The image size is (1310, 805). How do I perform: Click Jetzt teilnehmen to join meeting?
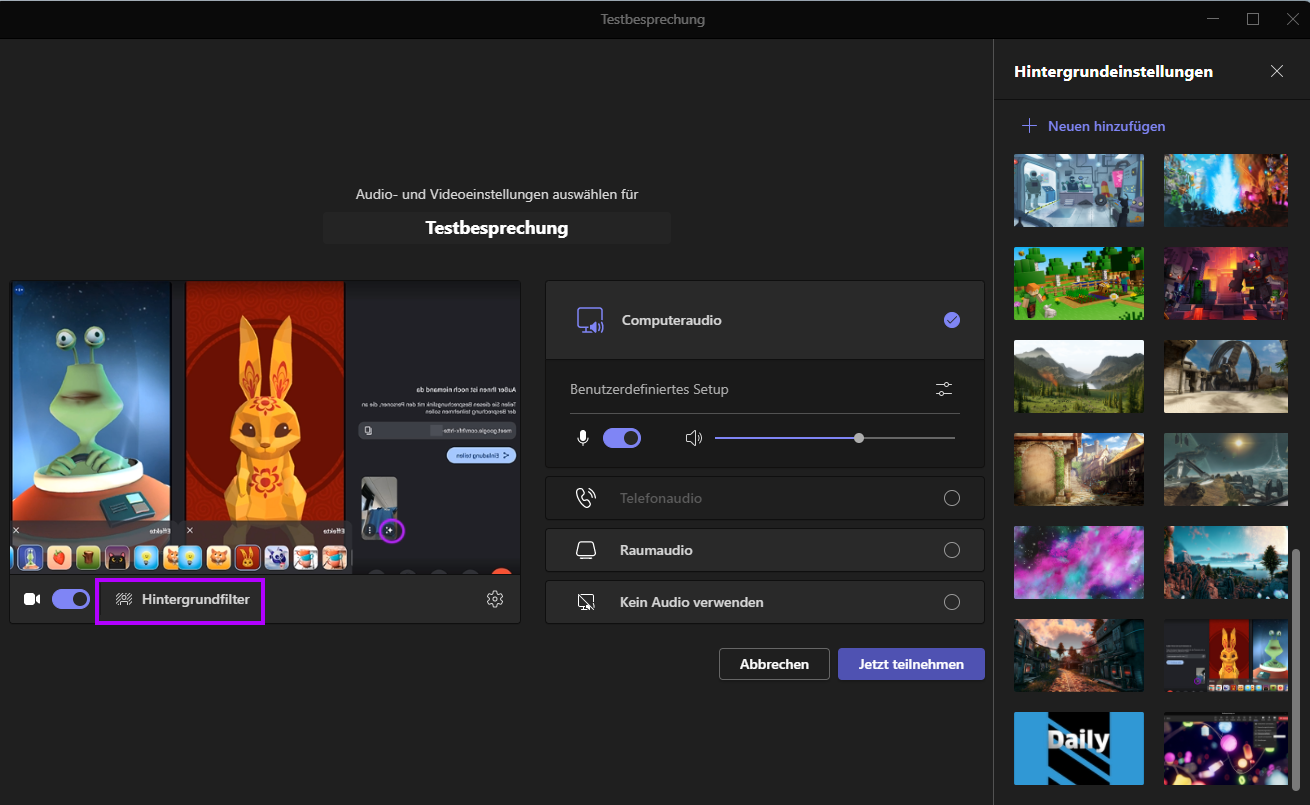click(x=911, y=664)
